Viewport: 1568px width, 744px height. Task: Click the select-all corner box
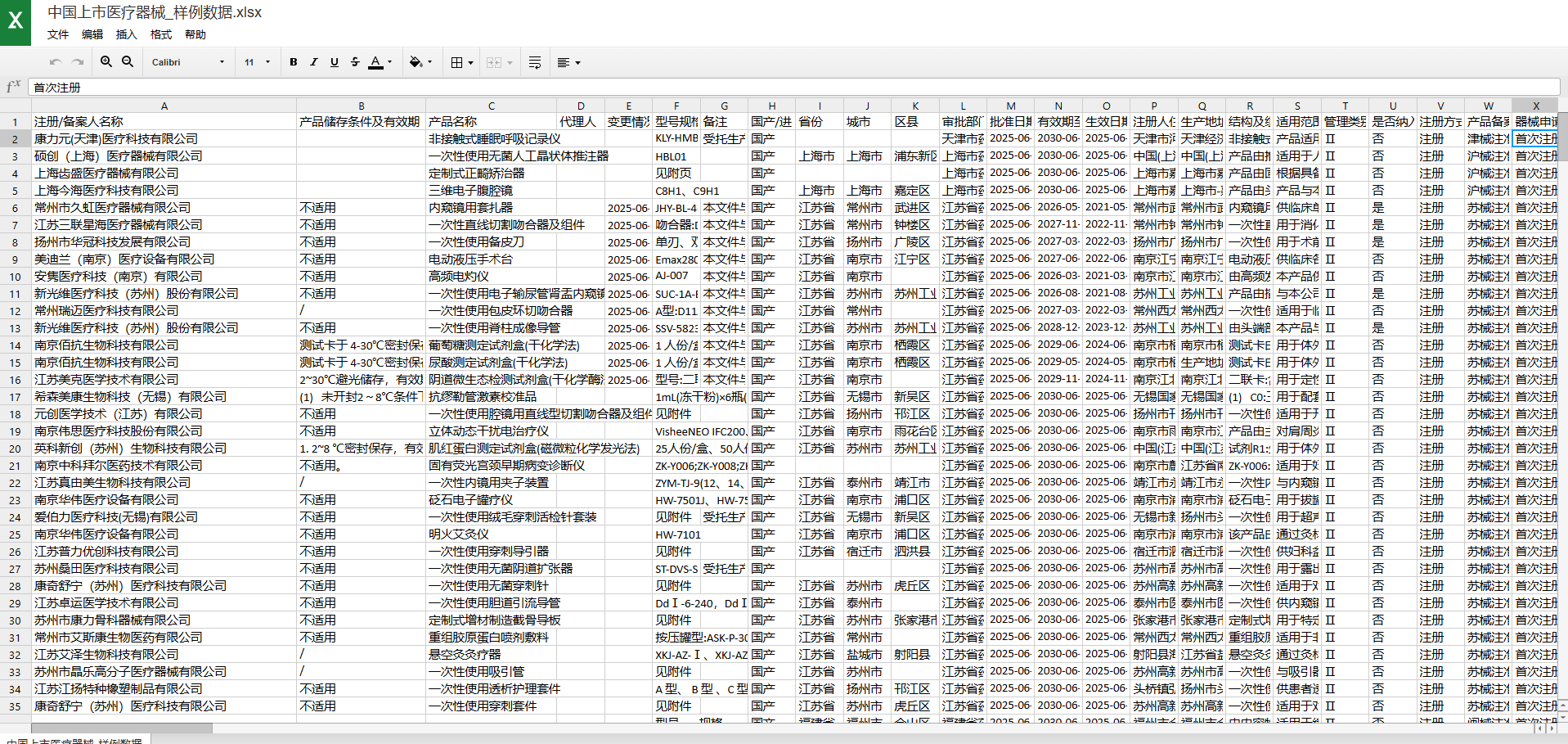coord(16,106)
